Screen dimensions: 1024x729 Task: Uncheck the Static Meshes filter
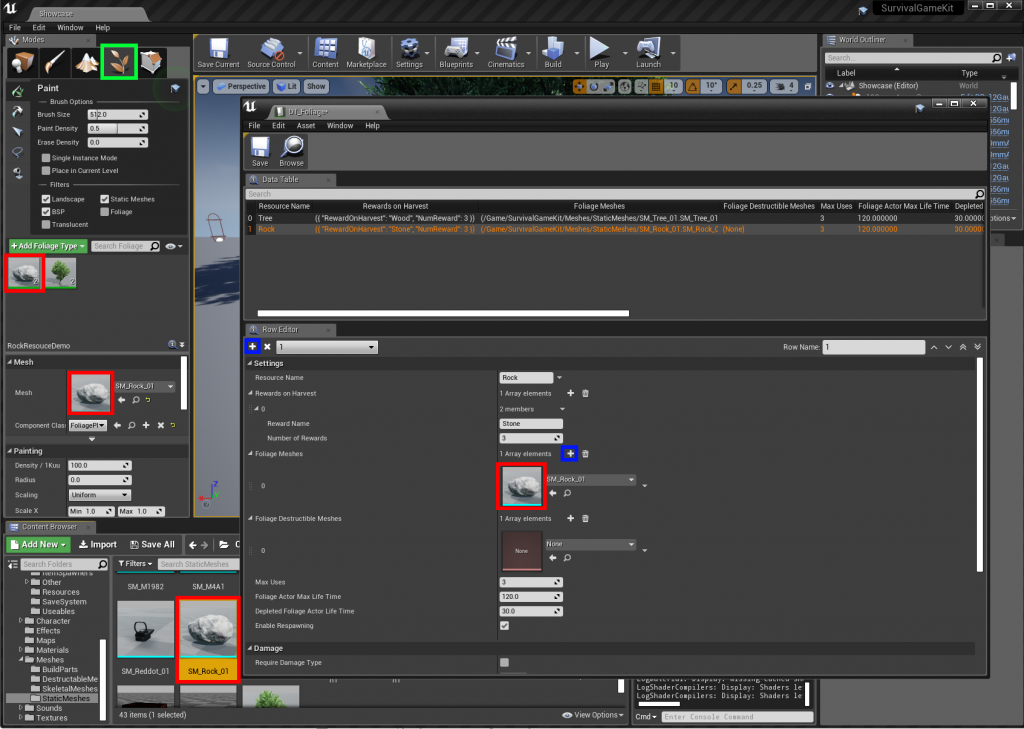(104, 199)
